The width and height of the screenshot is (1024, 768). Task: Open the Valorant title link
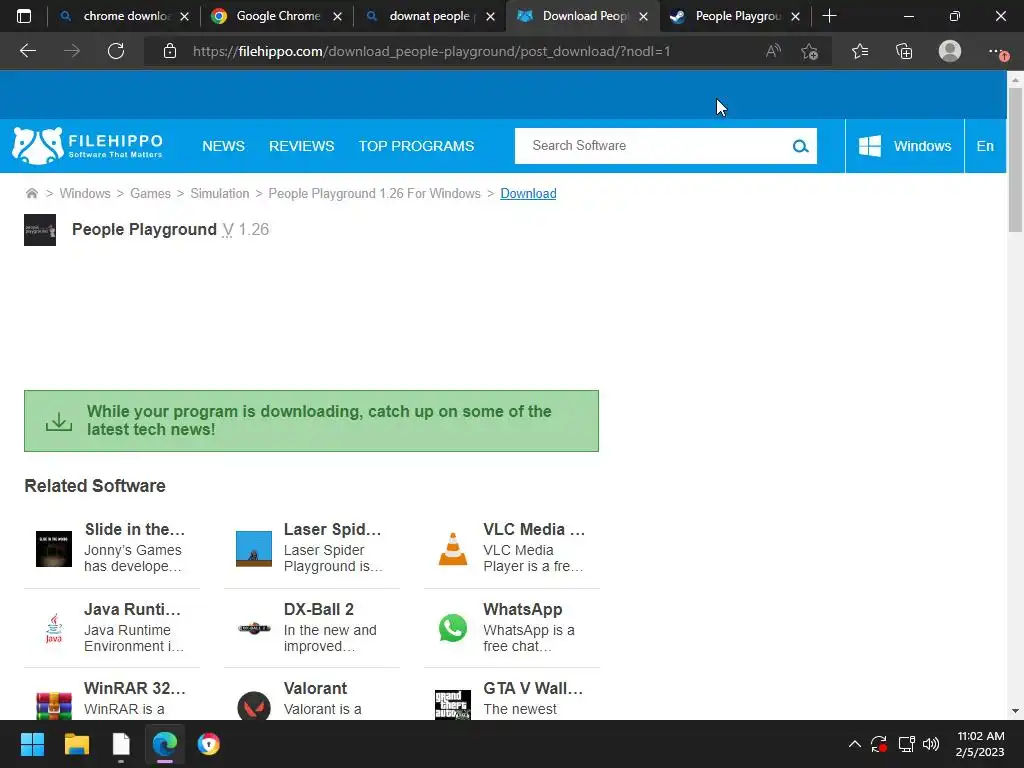point(315,688)
